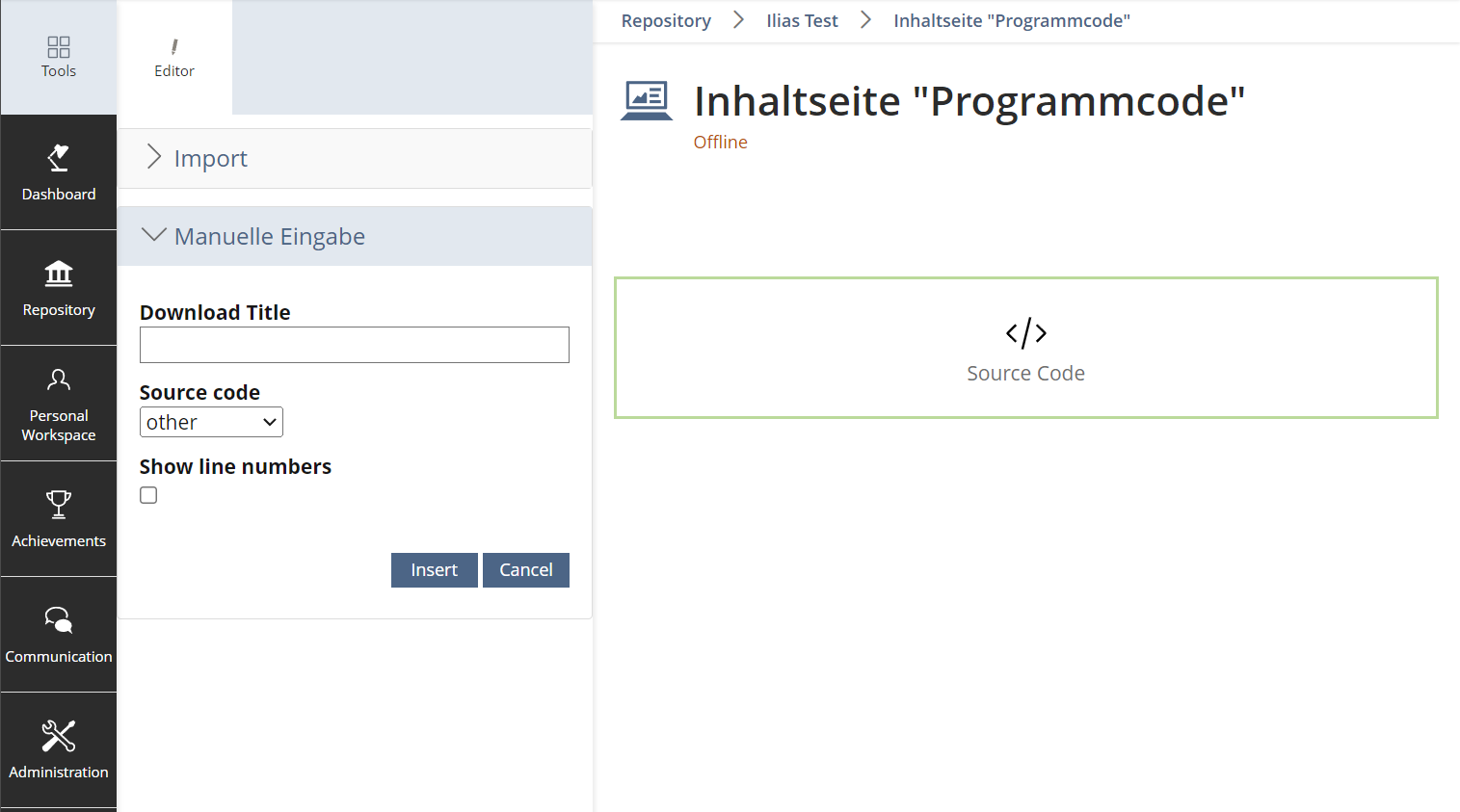The width and height of the screenshot is (1460, 812).
Task: Open the Administration wrench icon
Action: point(59,736)
